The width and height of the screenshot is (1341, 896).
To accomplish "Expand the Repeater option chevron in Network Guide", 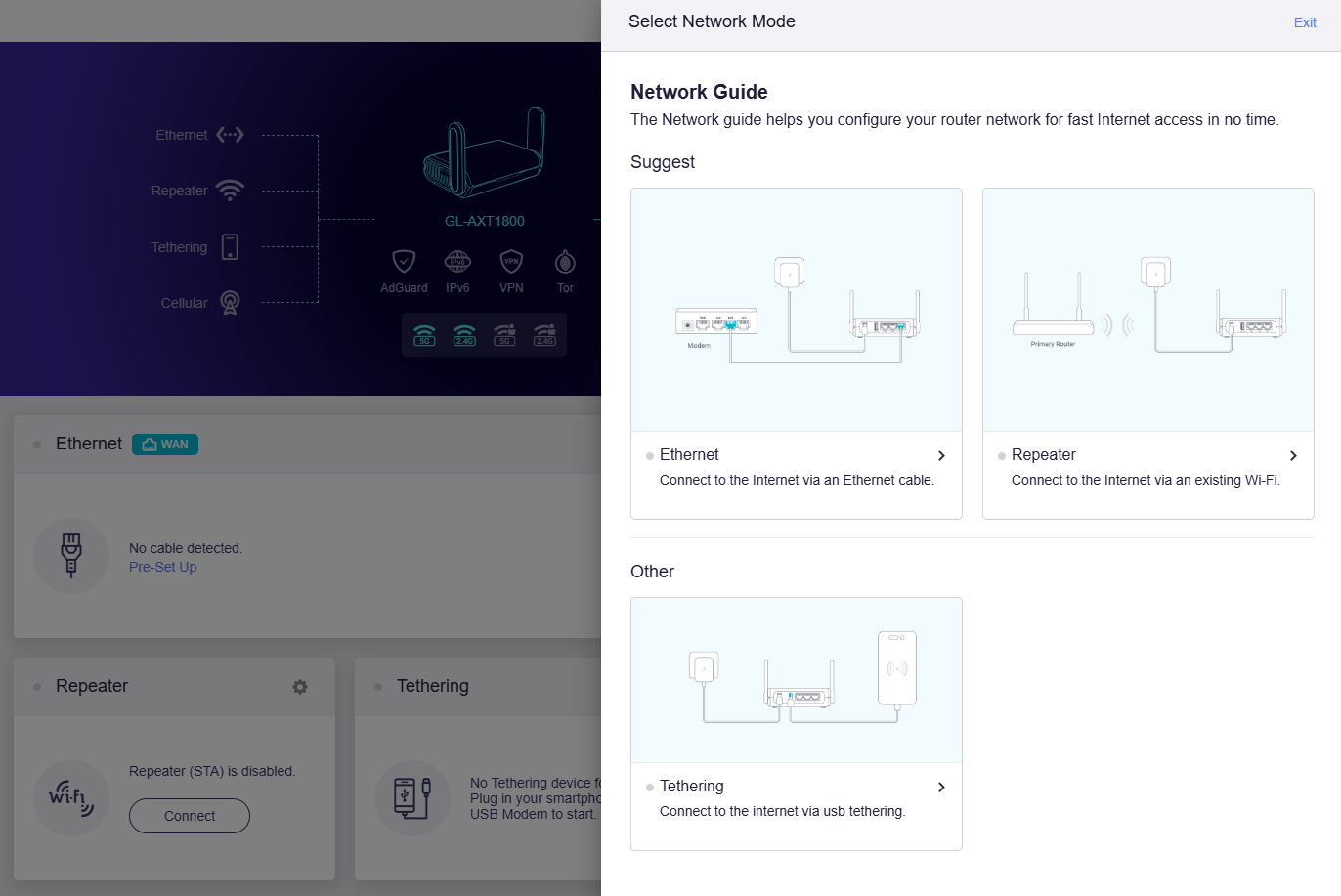I will click(1293, 455).
